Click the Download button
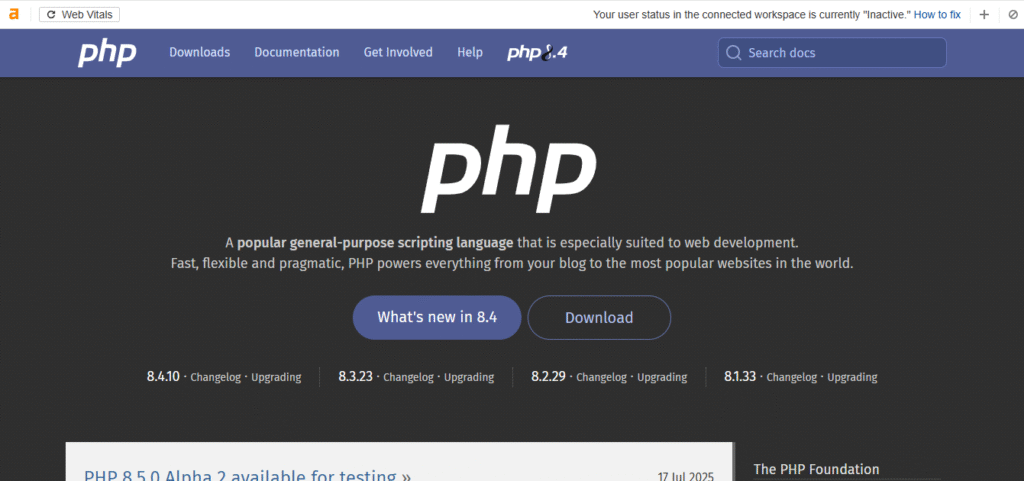Screen dimensions: 1024x481 (x=599, y=317)
